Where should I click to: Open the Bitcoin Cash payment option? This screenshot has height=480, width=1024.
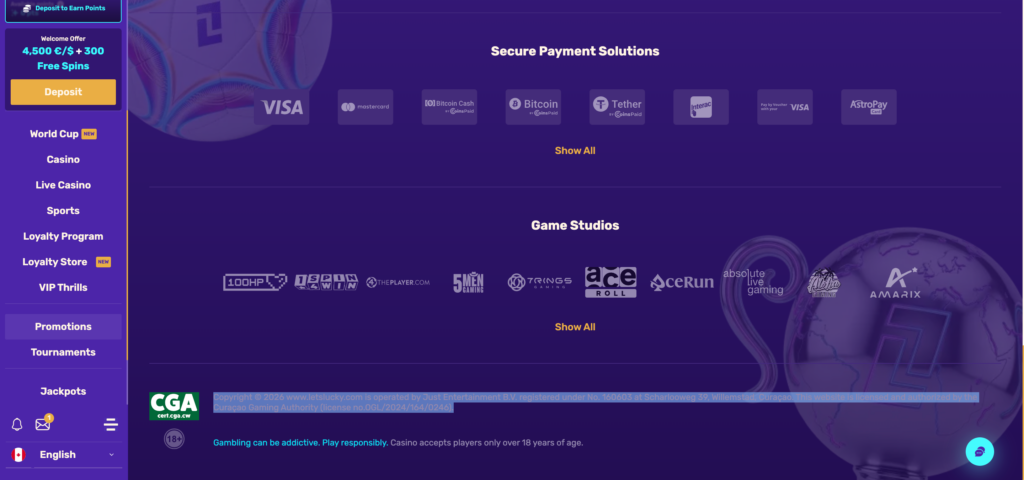click(449, 107)
